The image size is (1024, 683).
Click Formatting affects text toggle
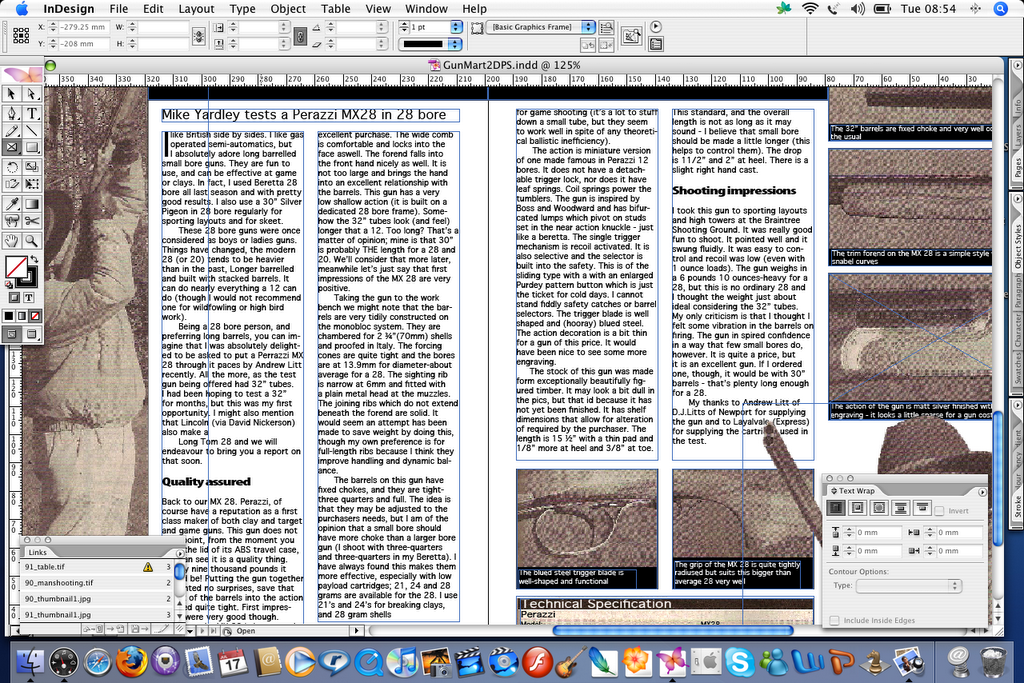point(29,298)
